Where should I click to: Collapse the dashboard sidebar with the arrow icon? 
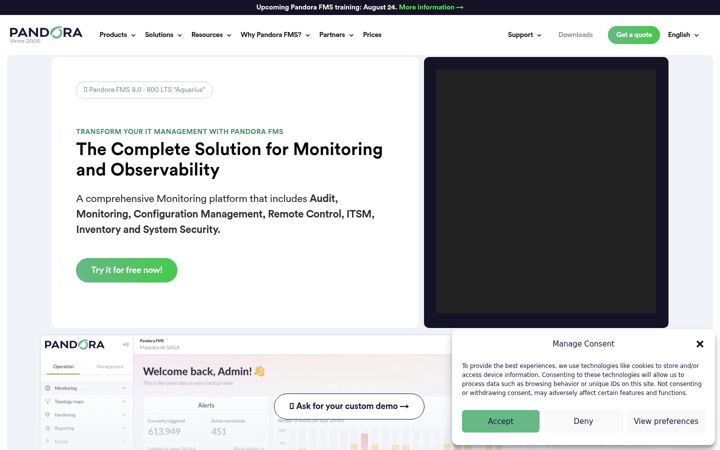click(125, 345)
